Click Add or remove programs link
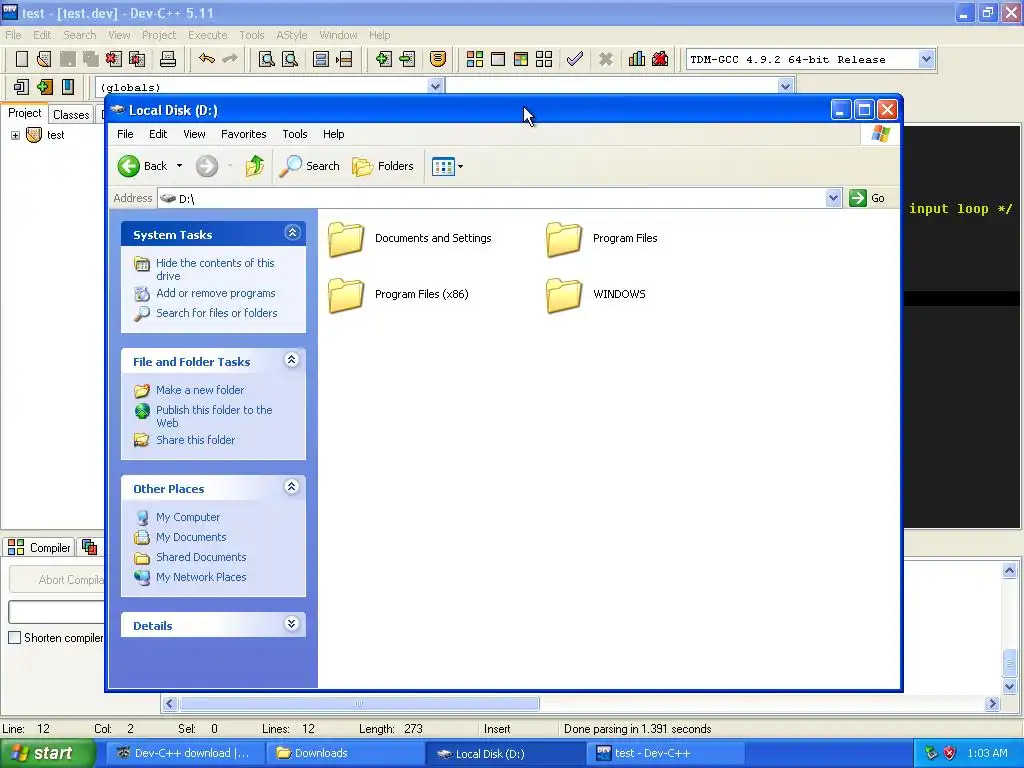Screen dimensions: 1024x768 coord(216,293)
